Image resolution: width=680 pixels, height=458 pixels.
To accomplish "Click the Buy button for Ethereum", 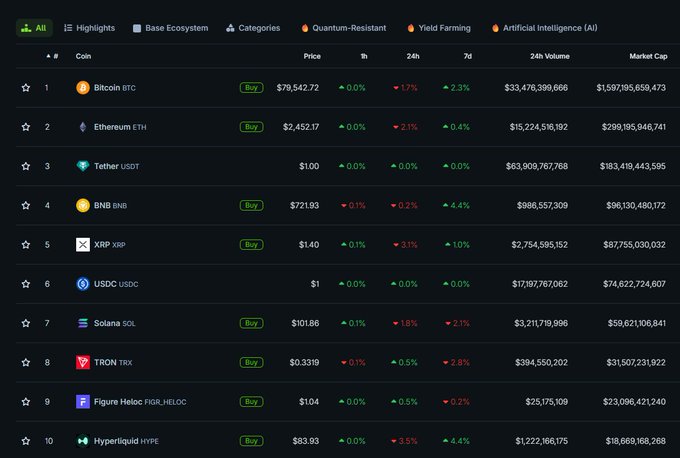I will (252, 127).
